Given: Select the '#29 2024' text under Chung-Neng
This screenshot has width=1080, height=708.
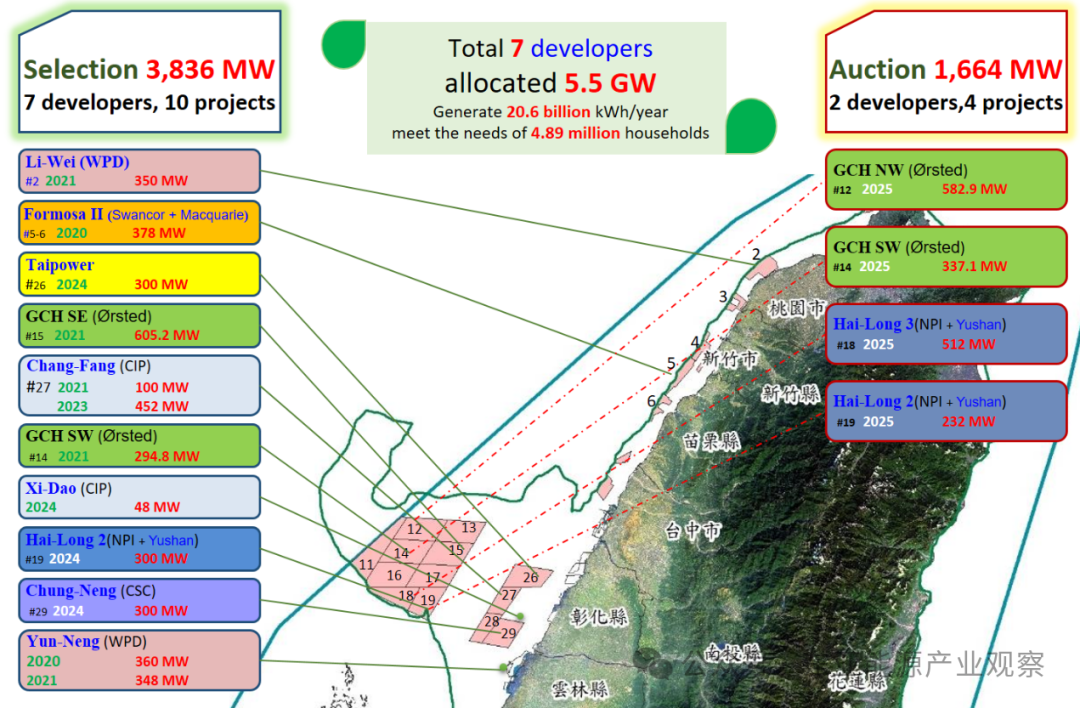Looking at the screenshot, I should coord(56,611).
